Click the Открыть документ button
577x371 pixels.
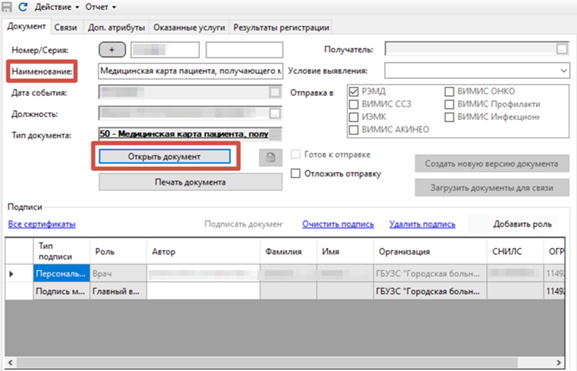[164, 156]
